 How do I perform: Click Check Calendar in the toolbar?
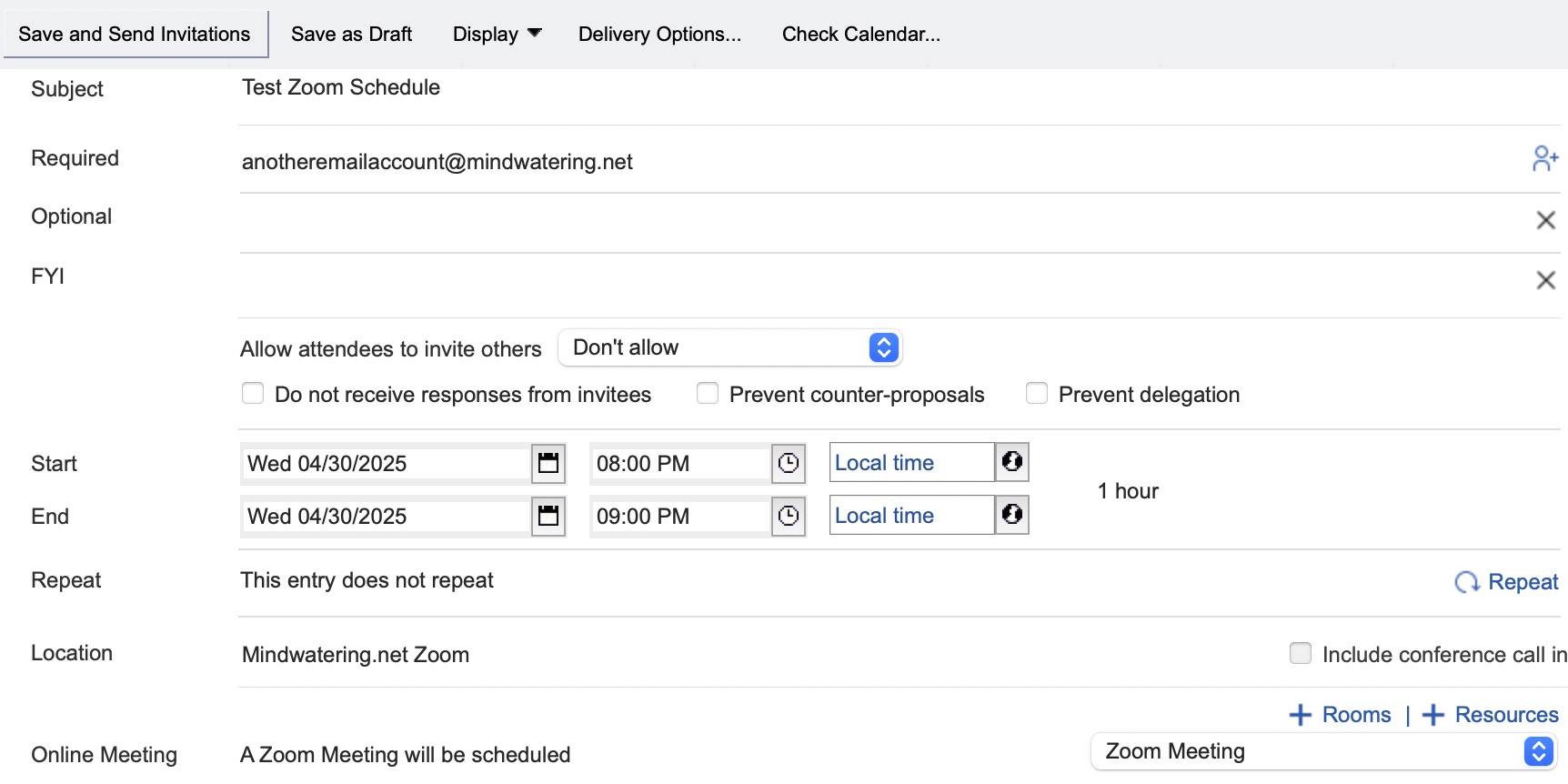click(x=860, y=35)
